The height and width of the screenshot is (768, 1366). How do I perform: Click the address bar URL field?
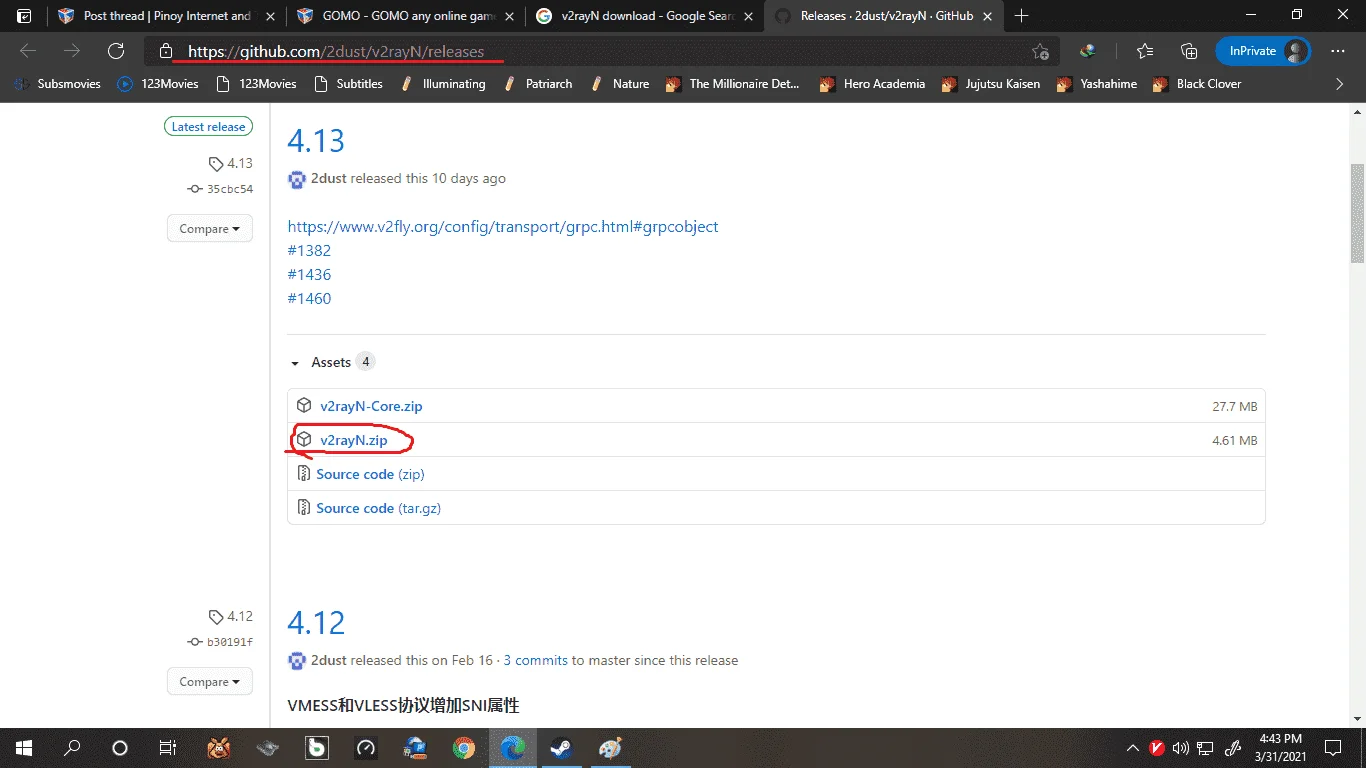coord(600,51)
